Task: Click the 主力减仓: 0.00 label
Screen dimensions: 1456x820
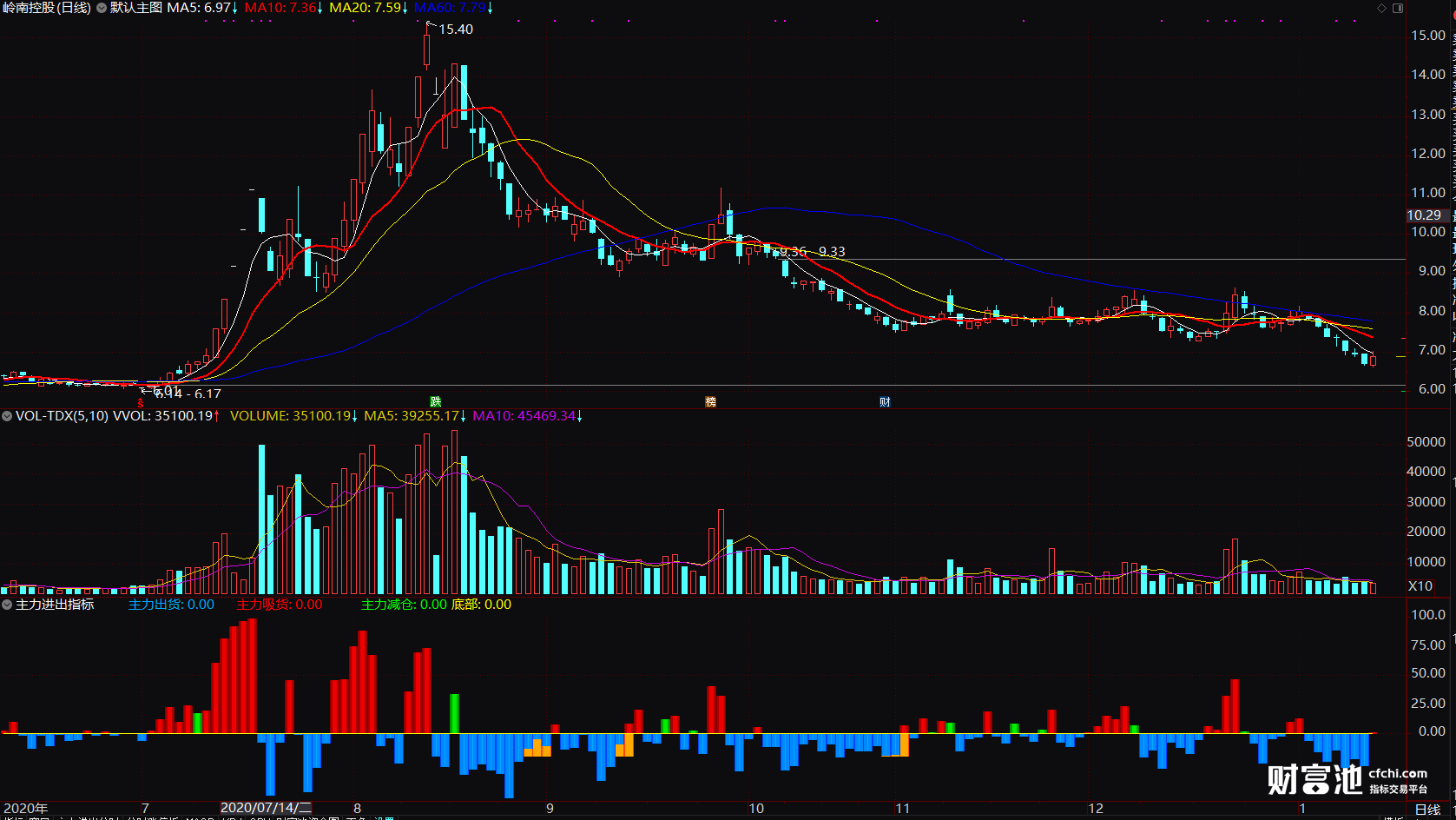Action: 404,605
